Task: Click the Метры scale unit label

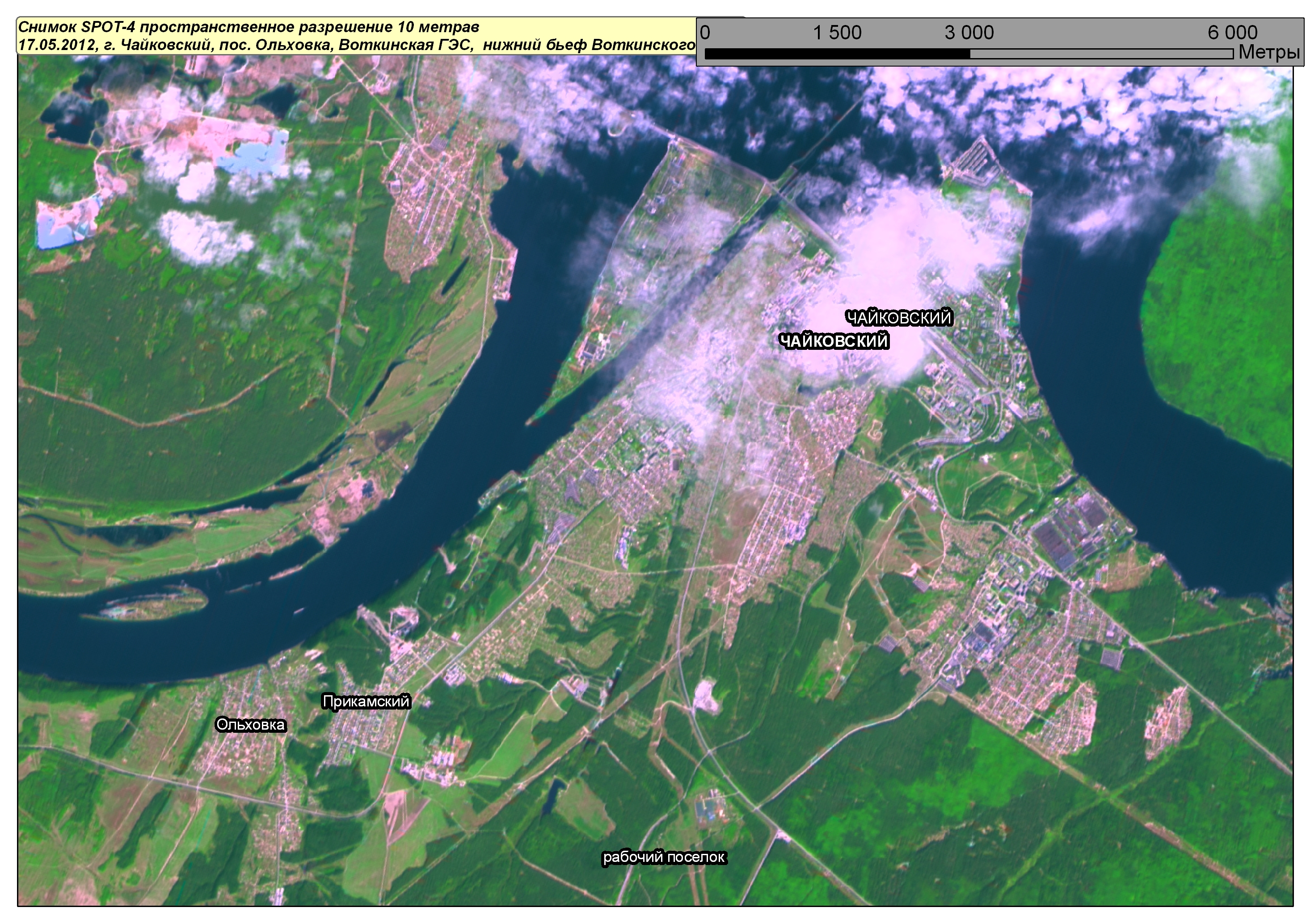Action: 1270,53
